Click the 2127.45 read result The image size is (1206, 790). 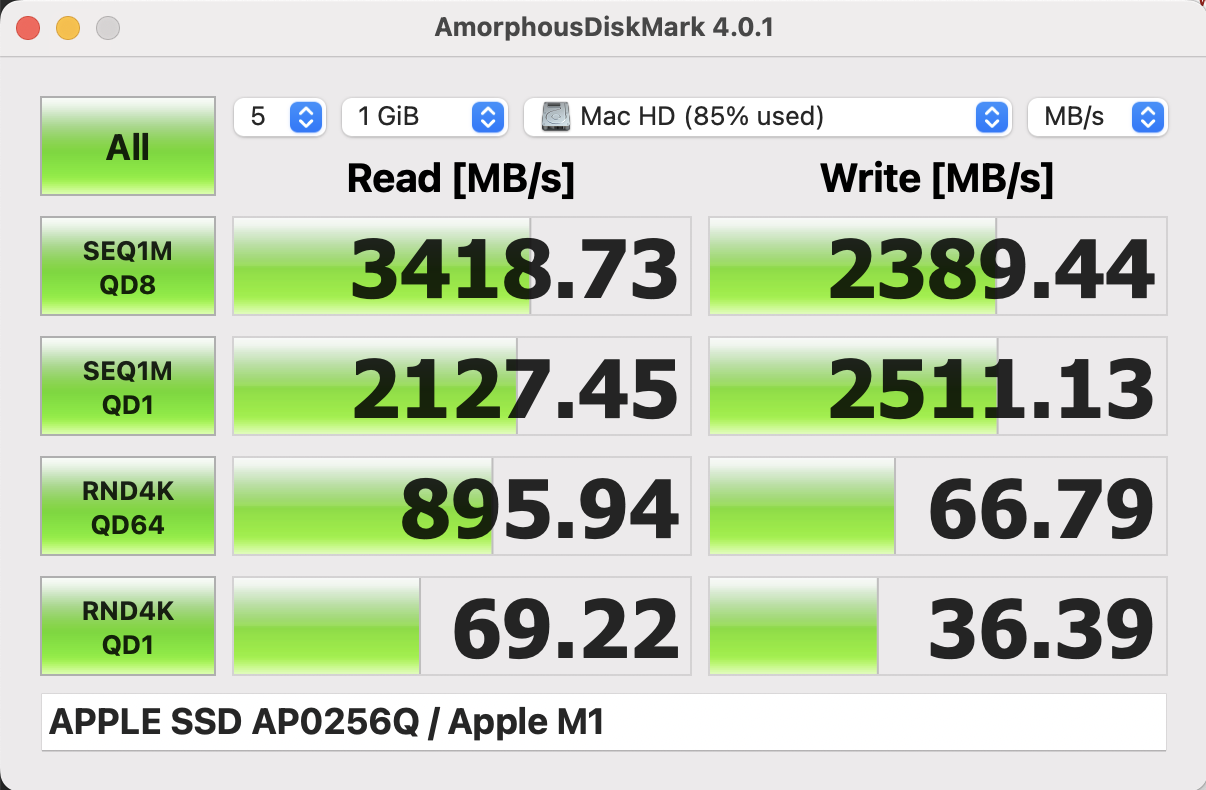(462, 386)
